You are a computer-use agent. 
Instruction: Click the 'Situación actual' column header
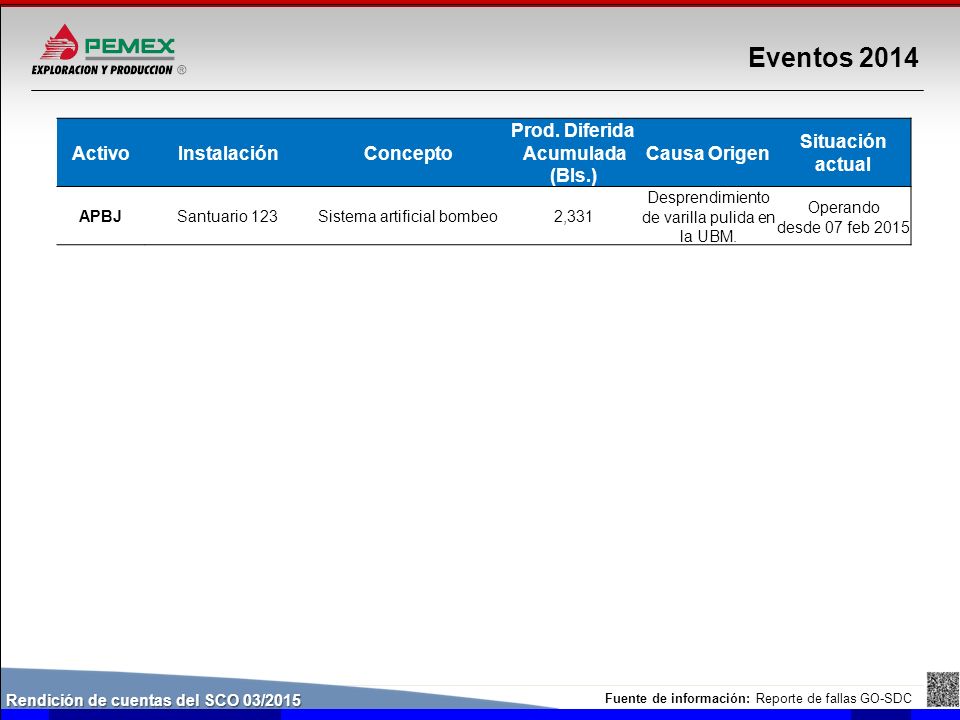tap(842, 153)
